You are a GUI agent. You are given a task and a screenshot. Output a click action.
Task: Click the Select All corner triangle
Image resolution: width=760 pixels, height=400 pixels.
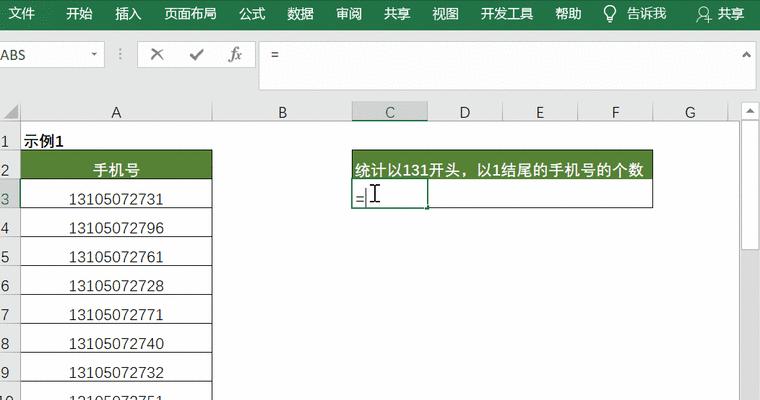click(x=10, y=112)
